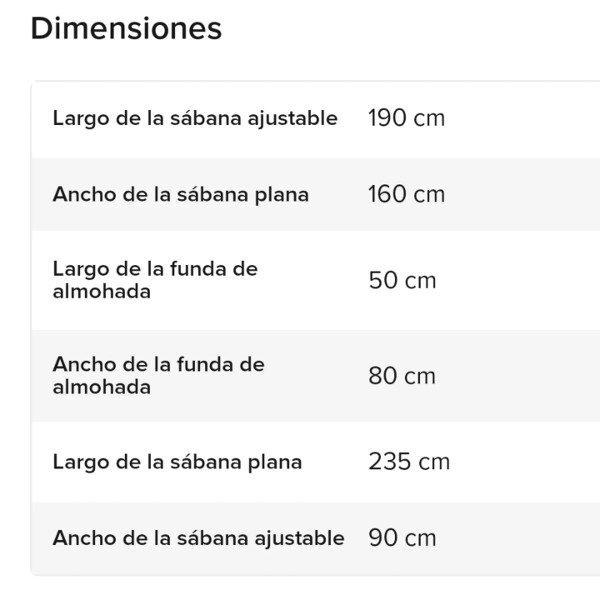Screen dimensions: 600x600
Task: Click the 160 cm value
Action: (x=406, y=194)
